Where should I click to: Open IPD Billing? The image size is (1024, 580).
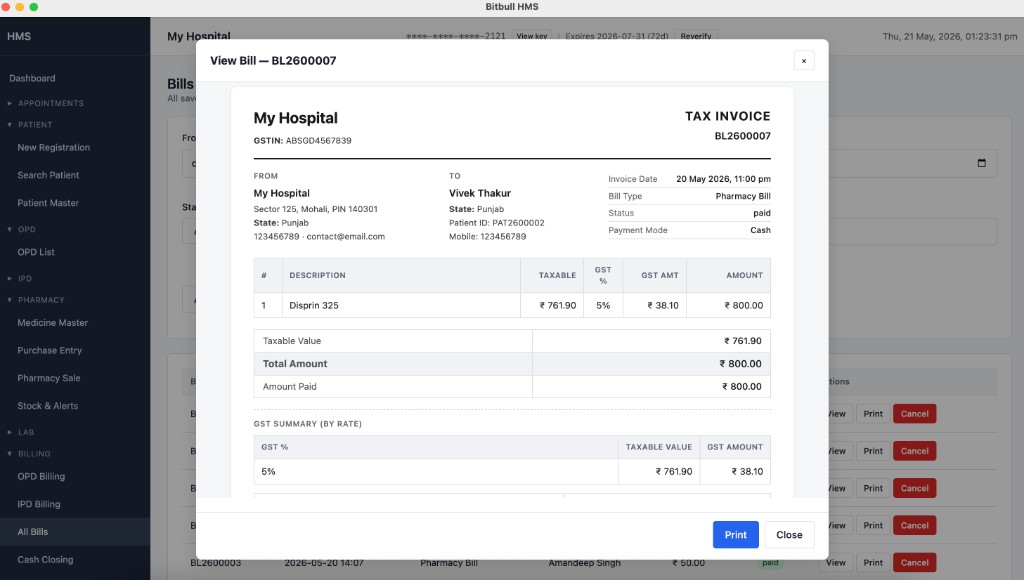(39, 504)
